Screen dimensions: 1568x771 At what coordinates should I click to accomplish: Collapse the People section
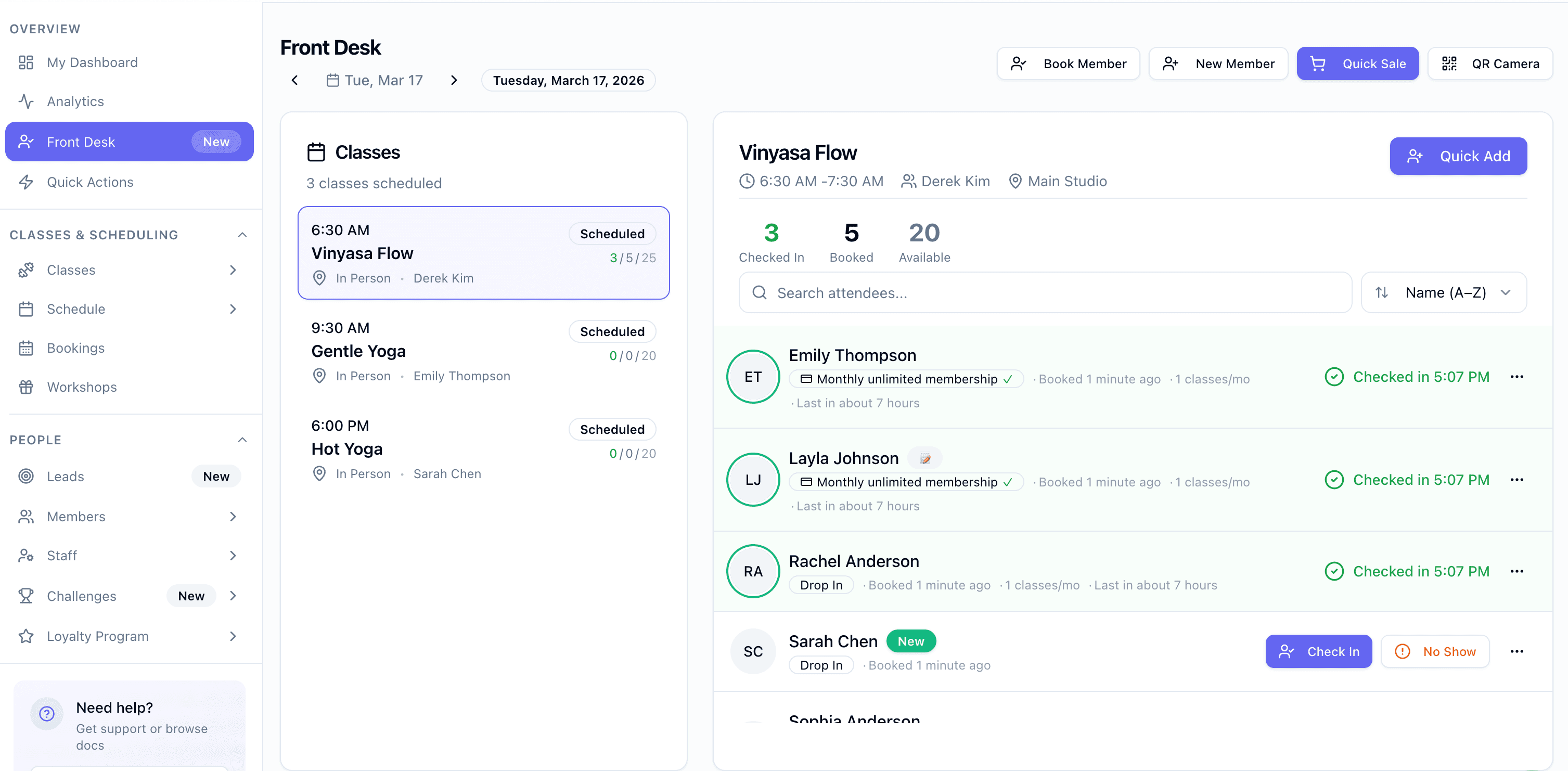click(x=242, y=440)
